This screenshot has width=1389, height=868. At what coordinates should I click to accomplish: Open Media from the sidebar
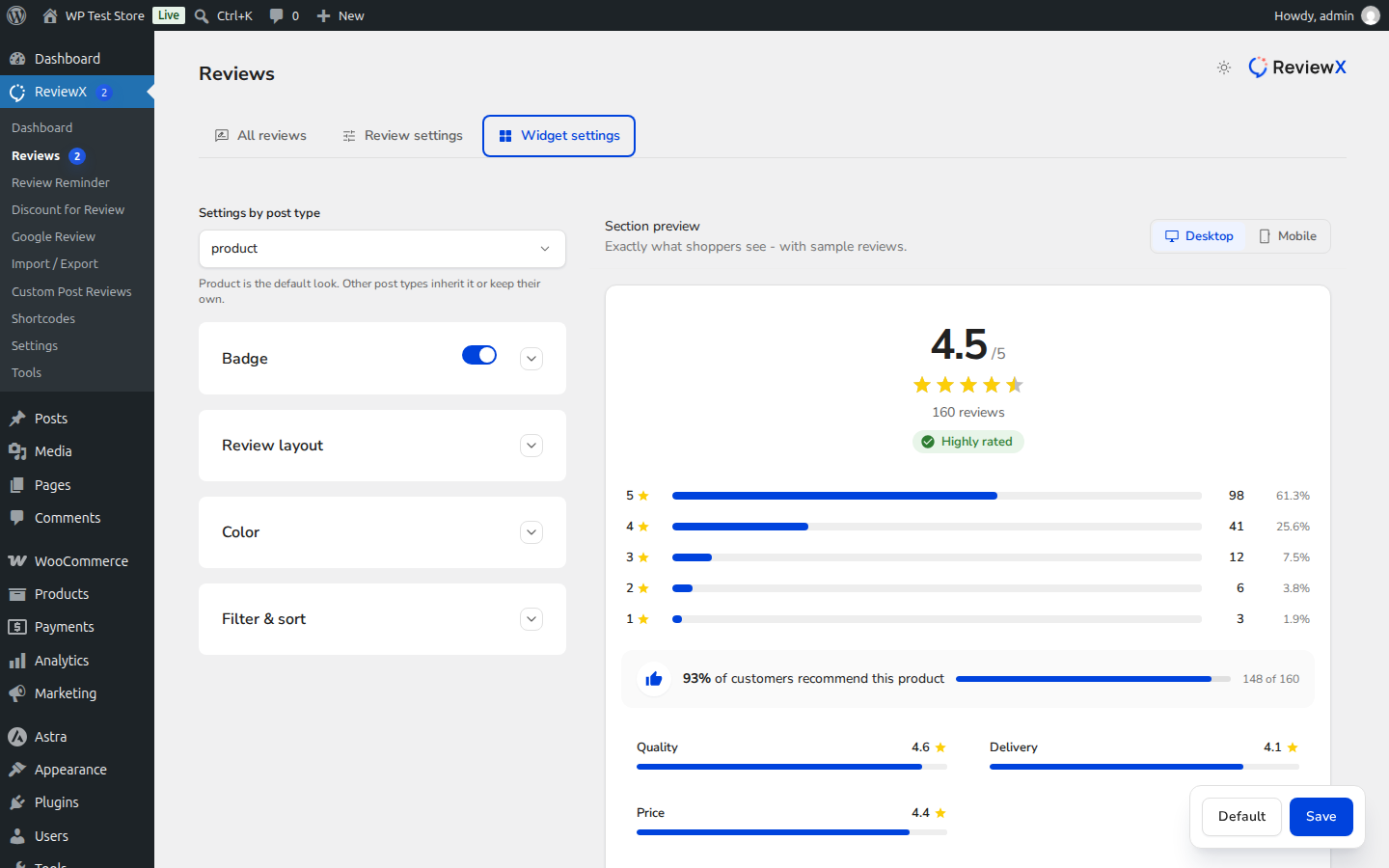pos(77,451)
